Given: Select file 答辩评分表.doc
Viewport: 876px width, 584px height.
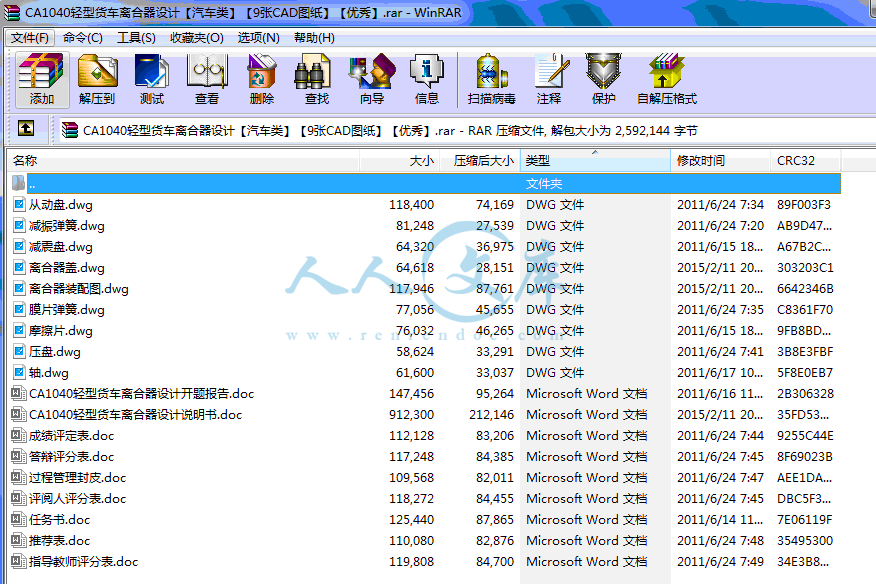Looking at the screenshot, I should coord(72,456).
